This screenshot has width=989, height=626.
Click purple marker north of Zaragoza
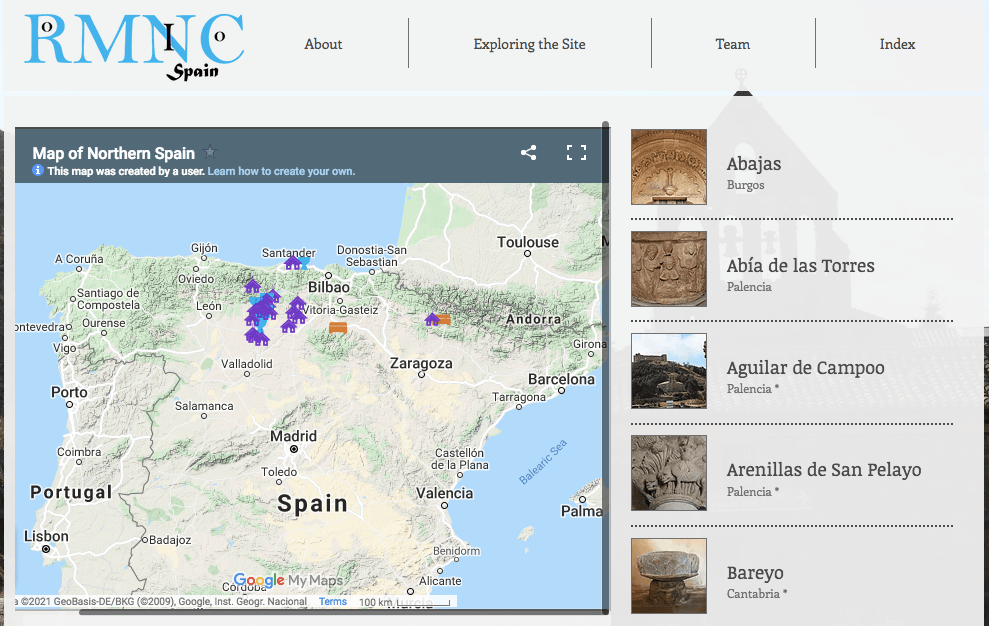(x=432, y=319)
